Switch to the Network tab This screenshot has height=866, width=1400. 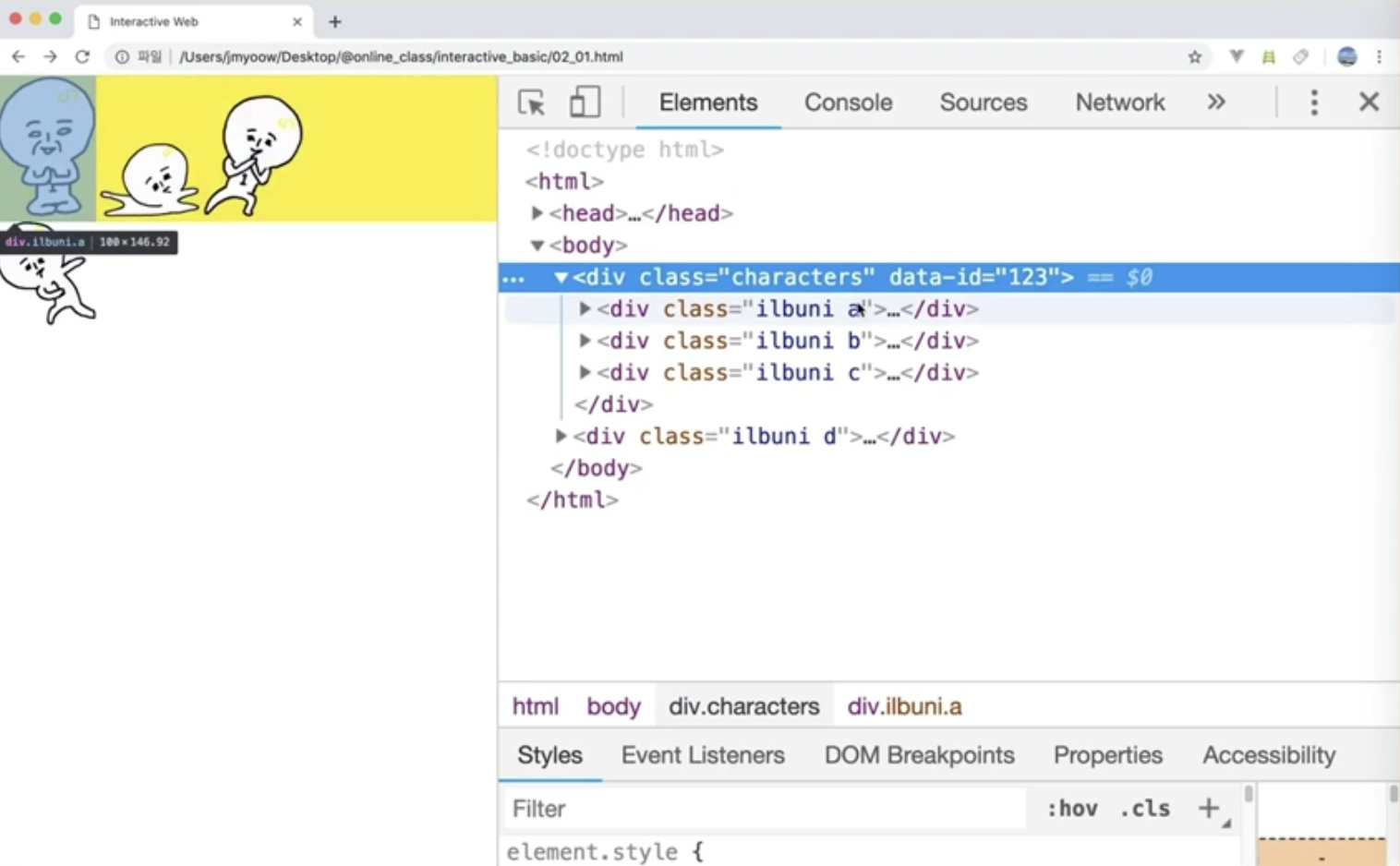coord(1120,102)
